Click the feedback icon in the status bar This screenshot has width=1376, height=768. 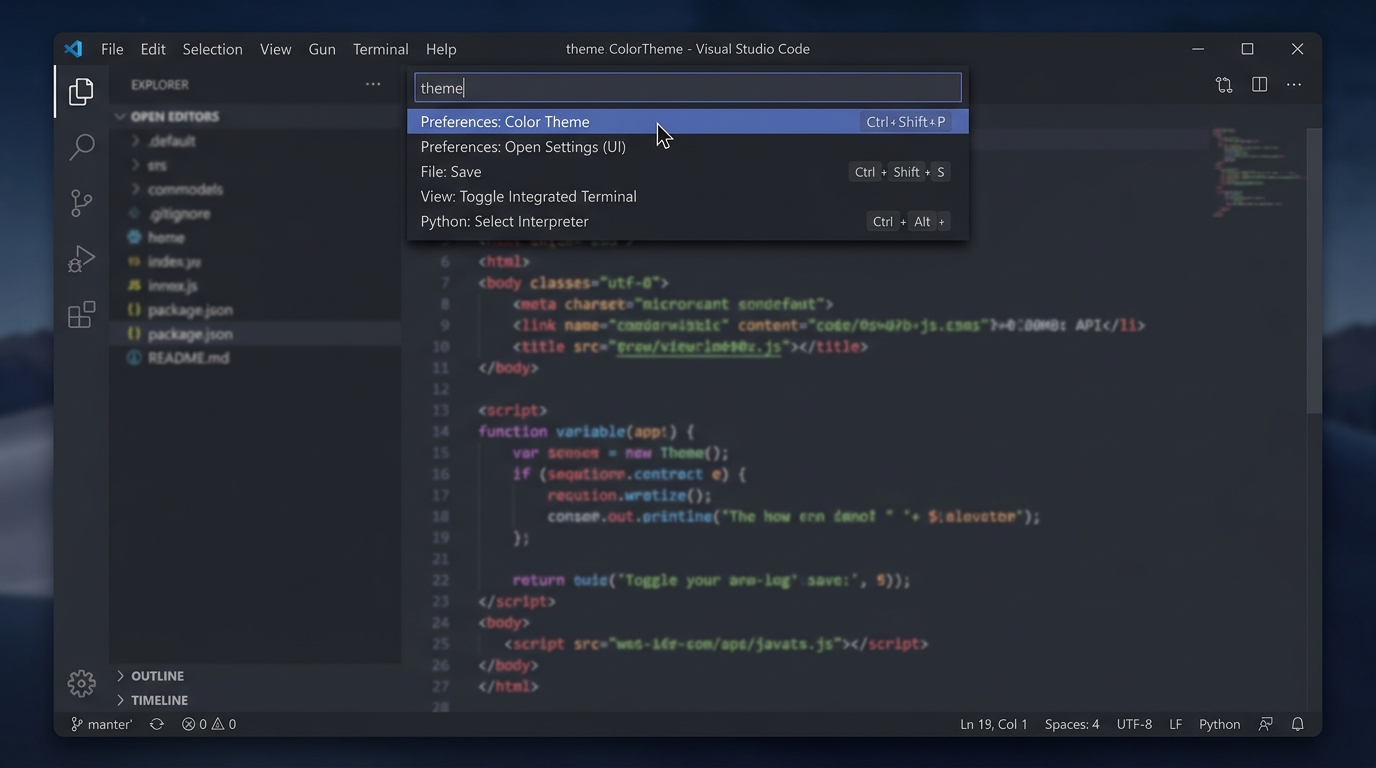click(1266, 724)
